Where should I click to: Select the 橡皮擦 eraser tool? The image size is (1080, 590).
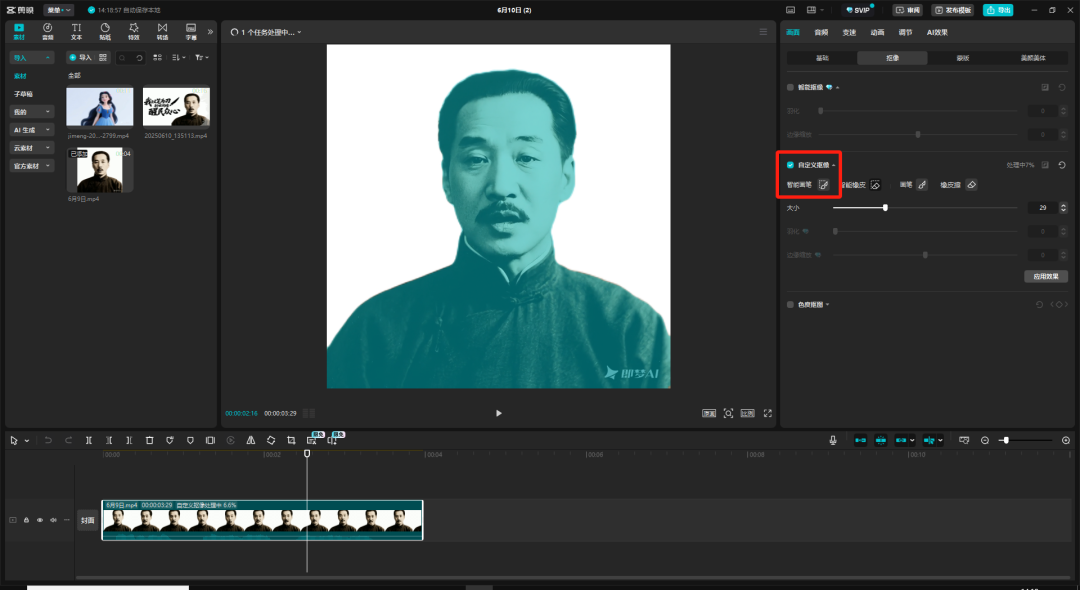click(970, 185)
